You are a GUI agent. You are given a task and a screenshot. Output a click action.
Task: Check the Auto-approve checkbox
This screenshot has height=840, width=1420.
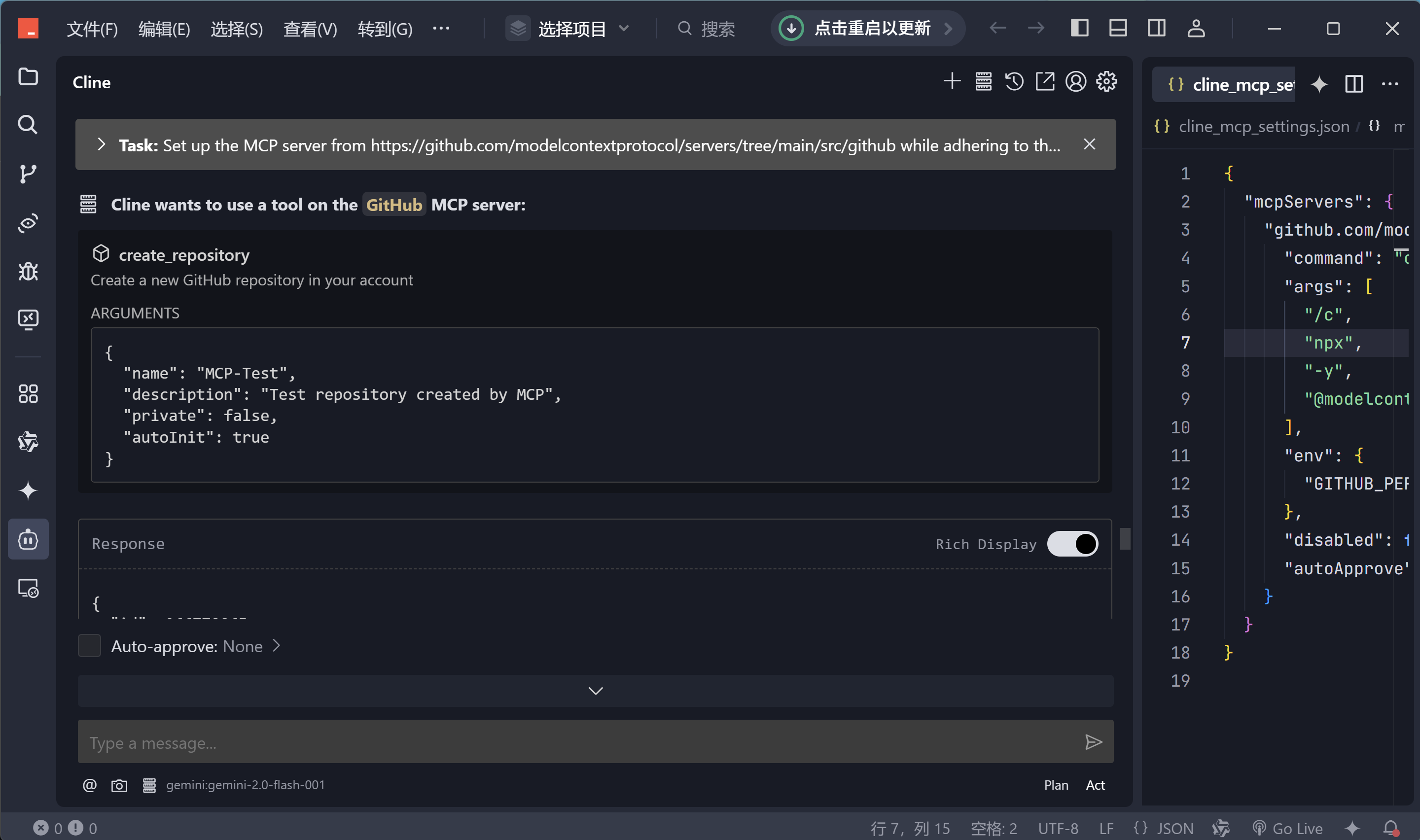point(89,646)
